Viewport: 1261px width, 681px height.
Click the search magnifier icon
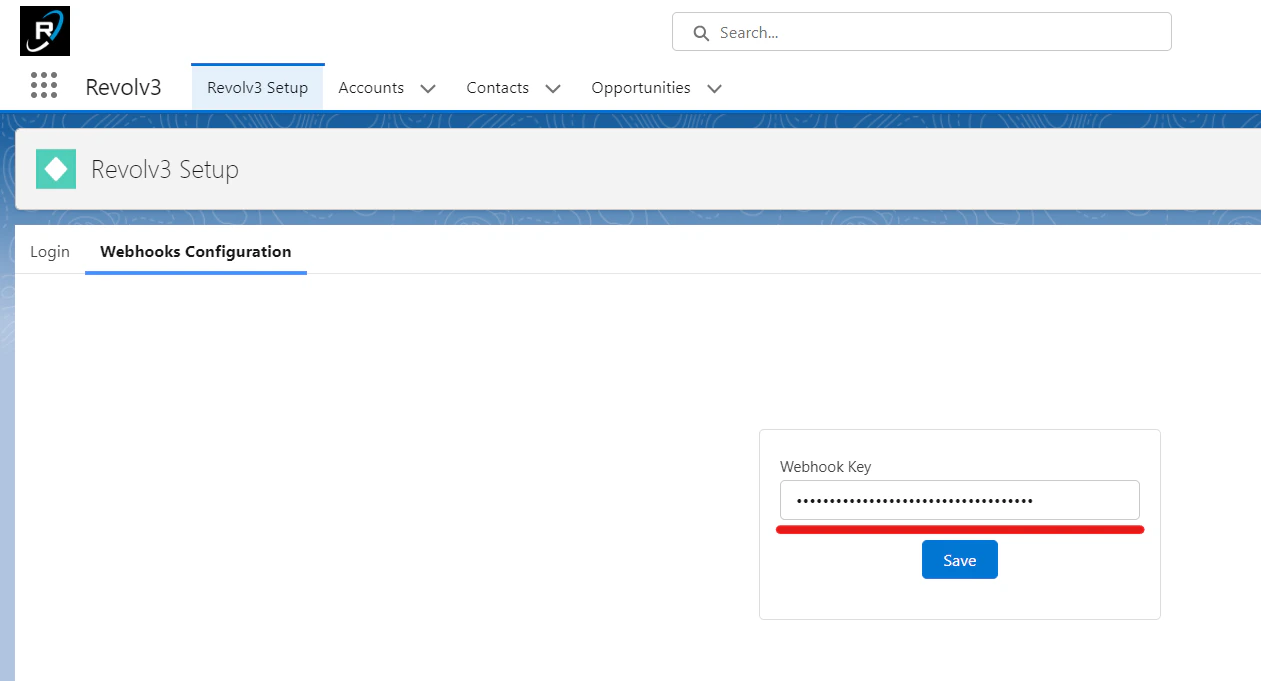point(702,33)
